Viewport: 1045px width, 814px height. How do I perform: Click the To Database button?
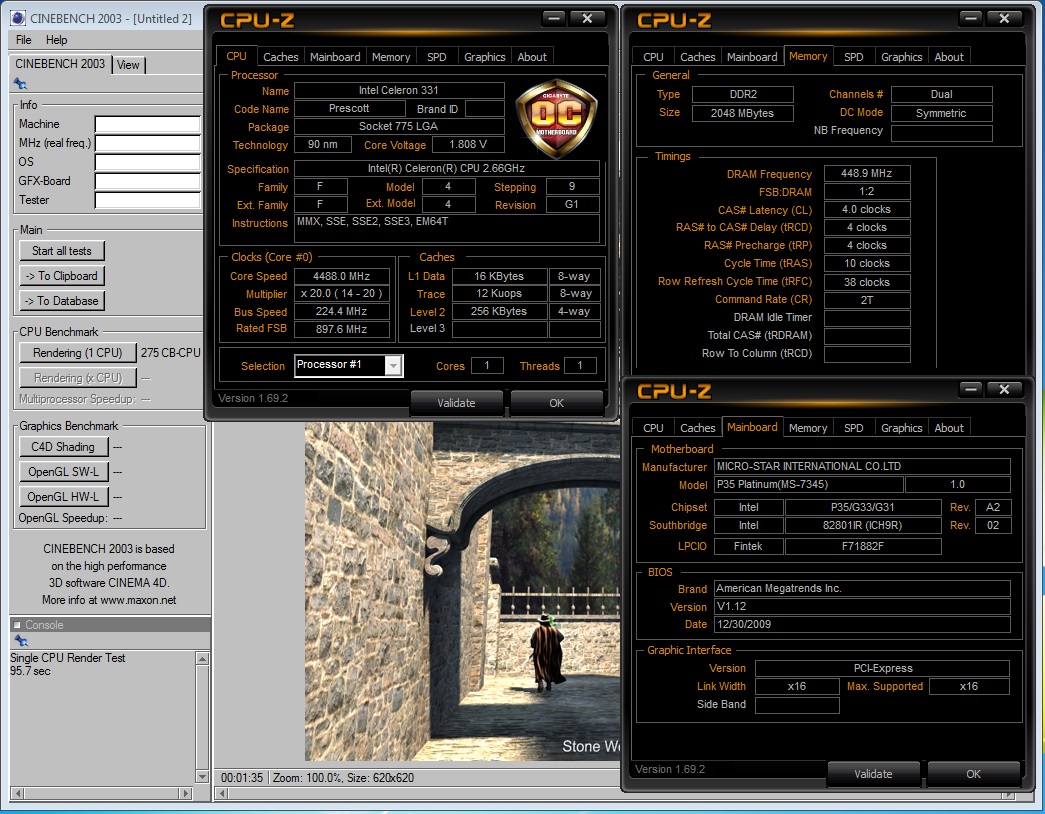click(x=62, y=301)
